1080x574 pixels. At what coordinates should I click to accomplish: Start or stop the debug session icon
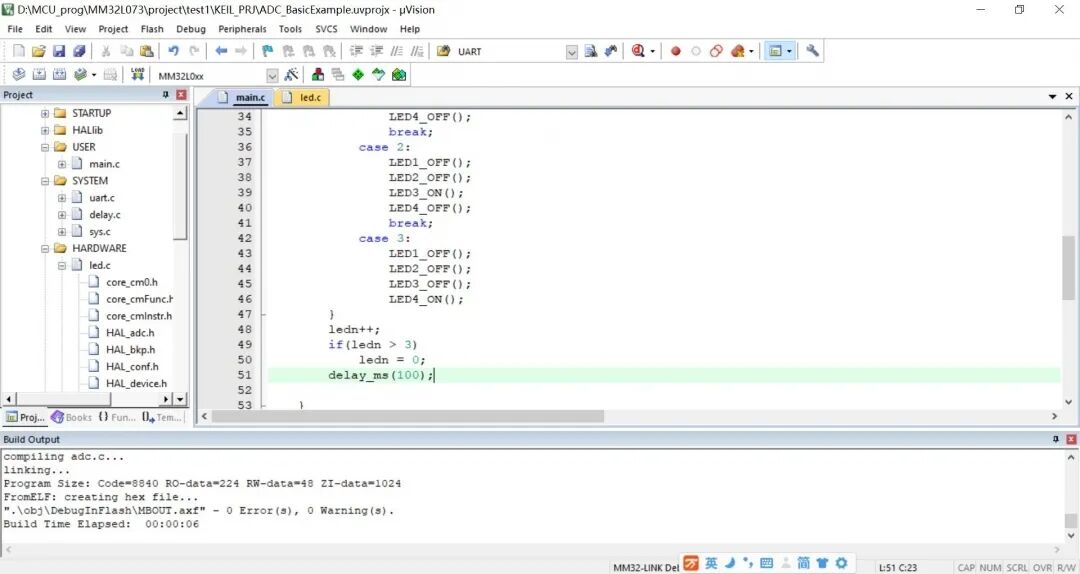[x=639, y=51]
